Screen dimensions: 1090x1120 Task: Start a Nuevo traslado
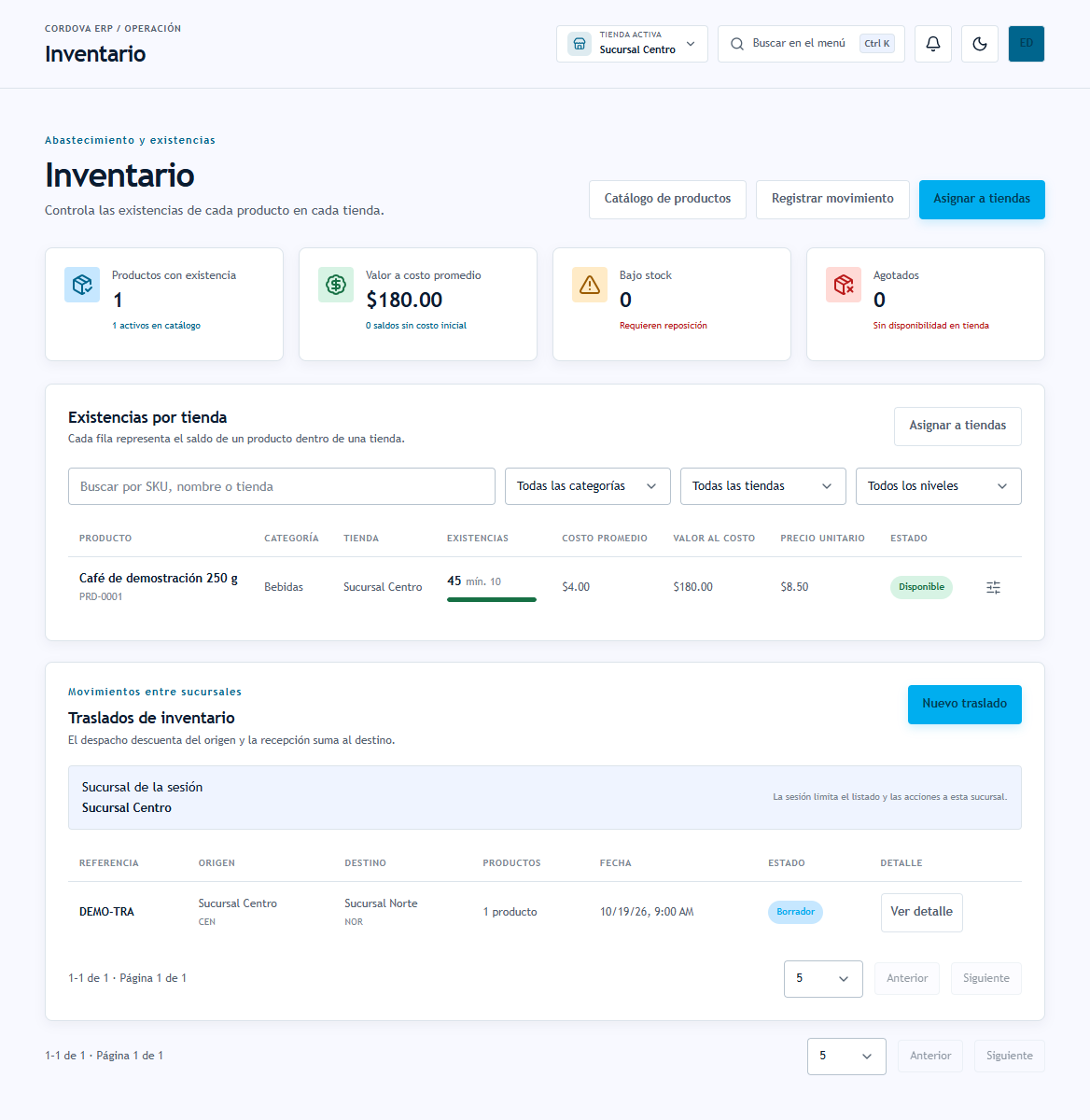pyautogui.click(x=965, y=705)
